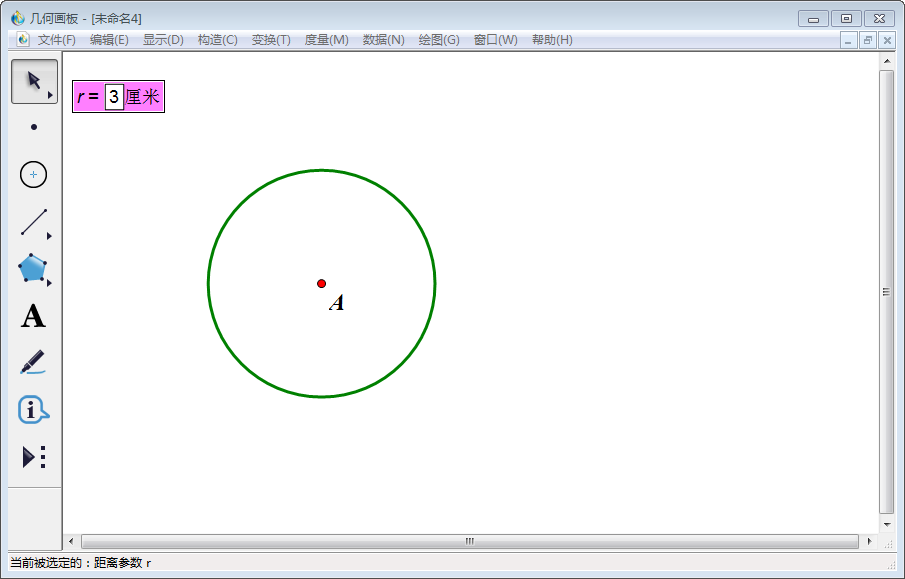Close the inner document 未命名4
Viewport: 905px width, 579px height.
coord(887,40)
